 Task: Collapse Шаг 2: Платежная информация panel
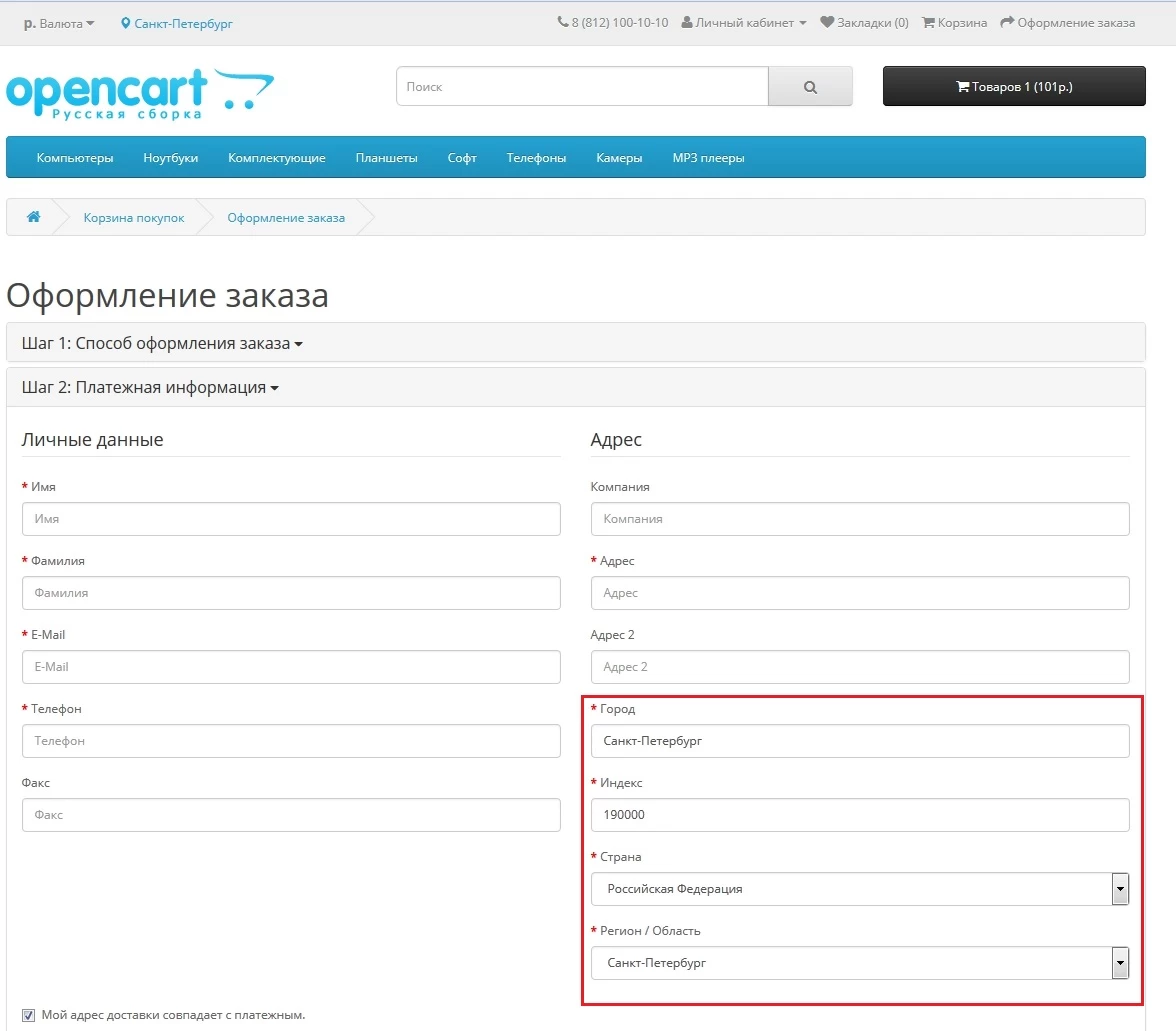[x=150, y=388]
